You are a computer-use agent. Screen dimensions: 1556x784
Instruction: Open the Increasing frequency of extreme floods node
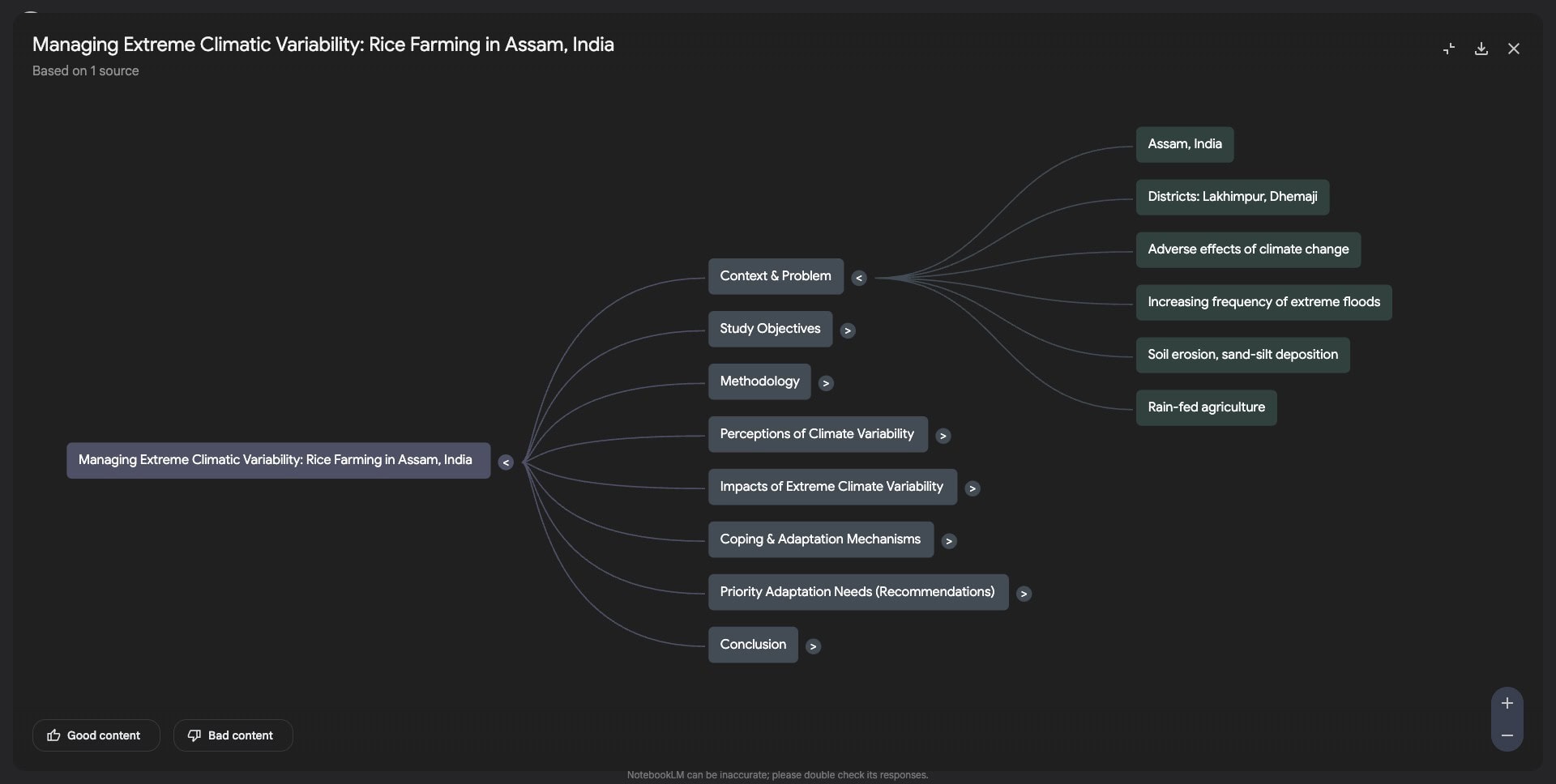click(1263, 302)
